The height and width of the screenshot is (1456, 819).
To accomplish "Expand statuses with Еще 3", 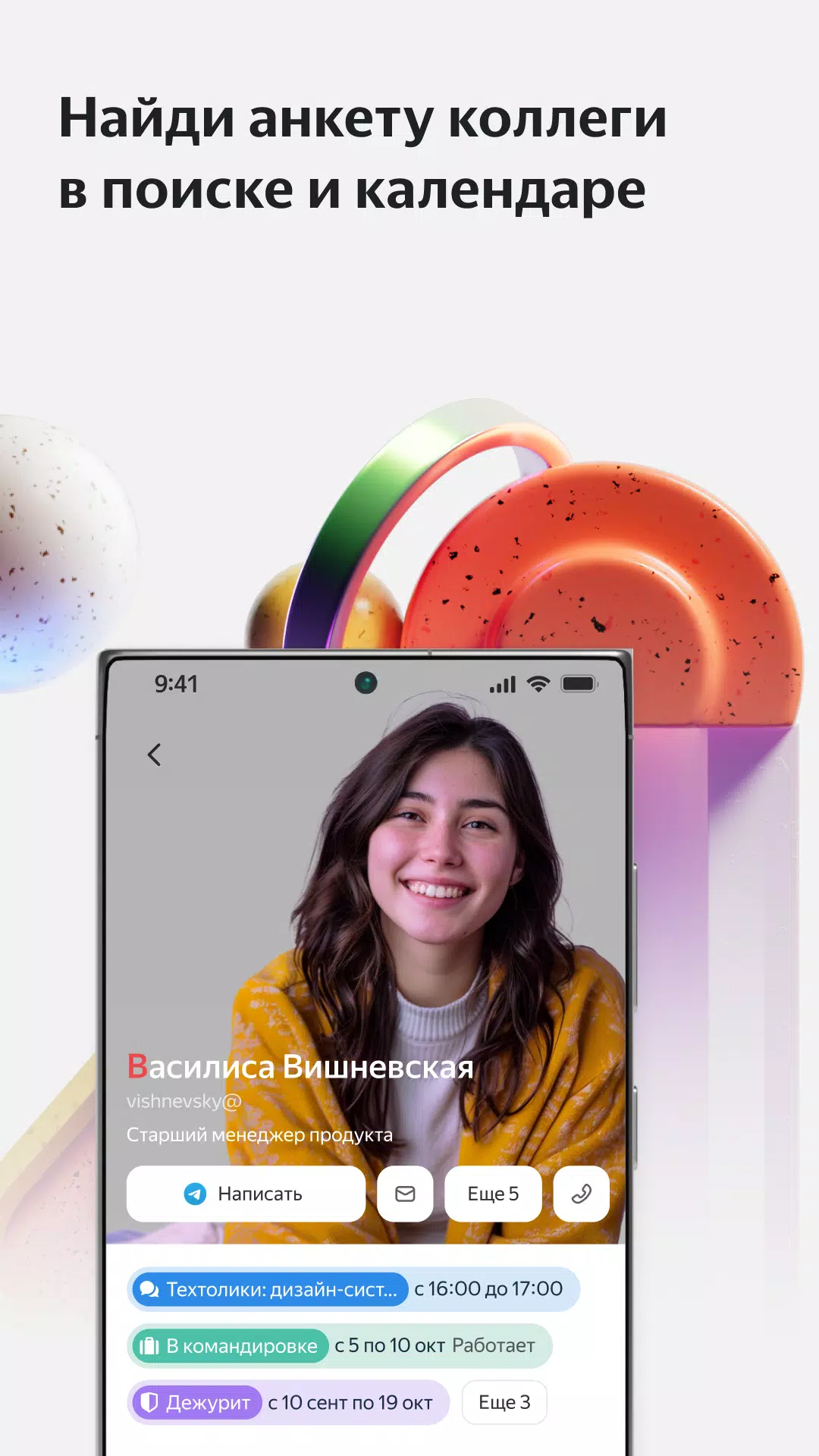I will [x=504, y=1402].
